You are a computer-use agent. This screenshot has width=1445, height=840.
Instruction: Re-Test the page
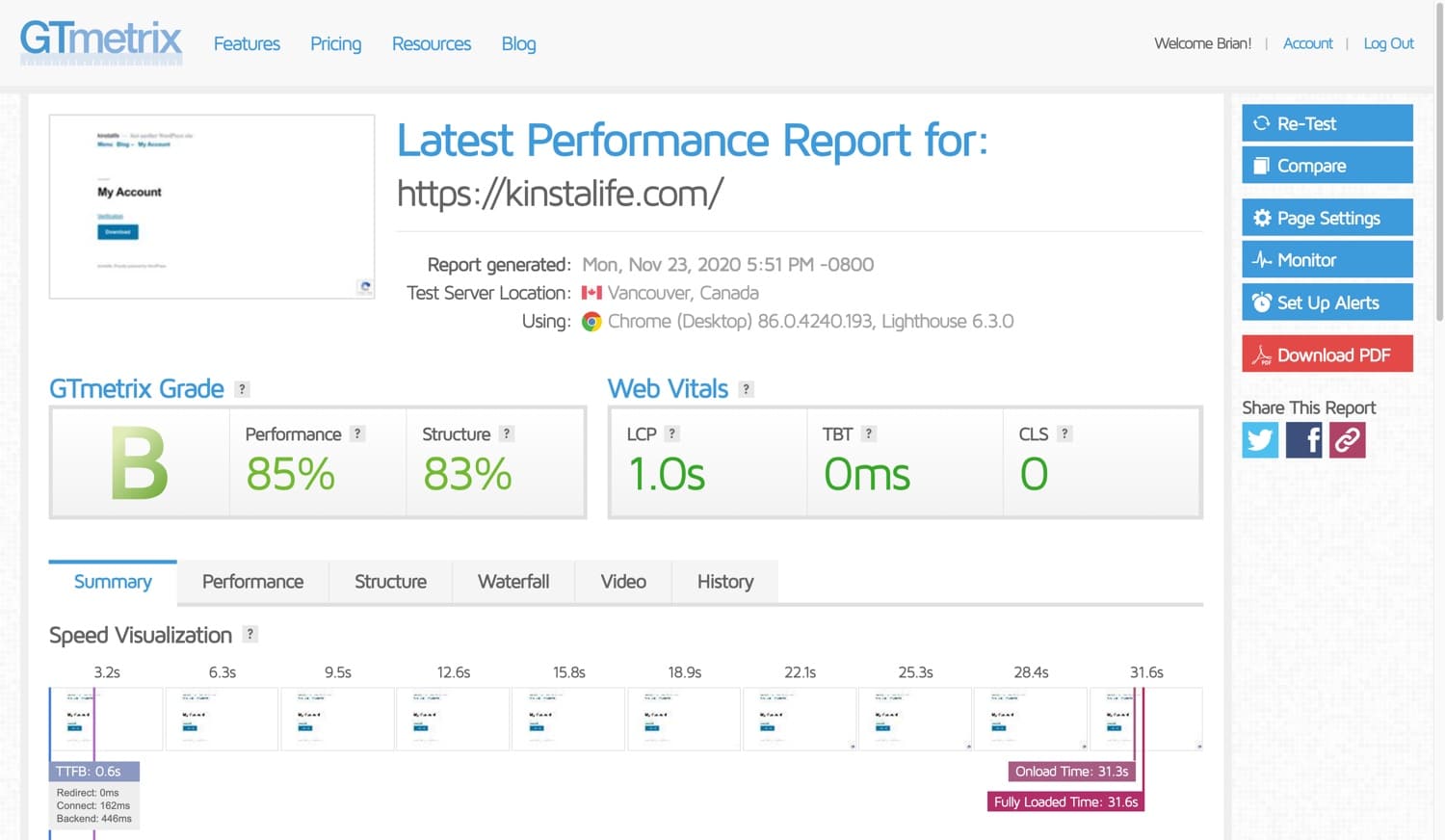[1327, 123]
